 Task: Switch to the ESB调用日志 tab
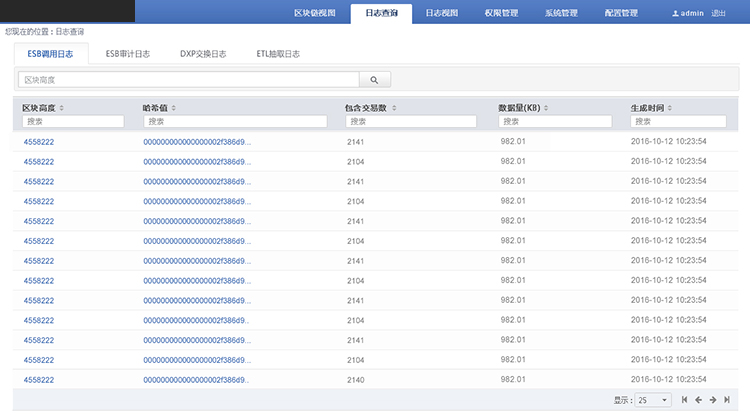(50, 54)
